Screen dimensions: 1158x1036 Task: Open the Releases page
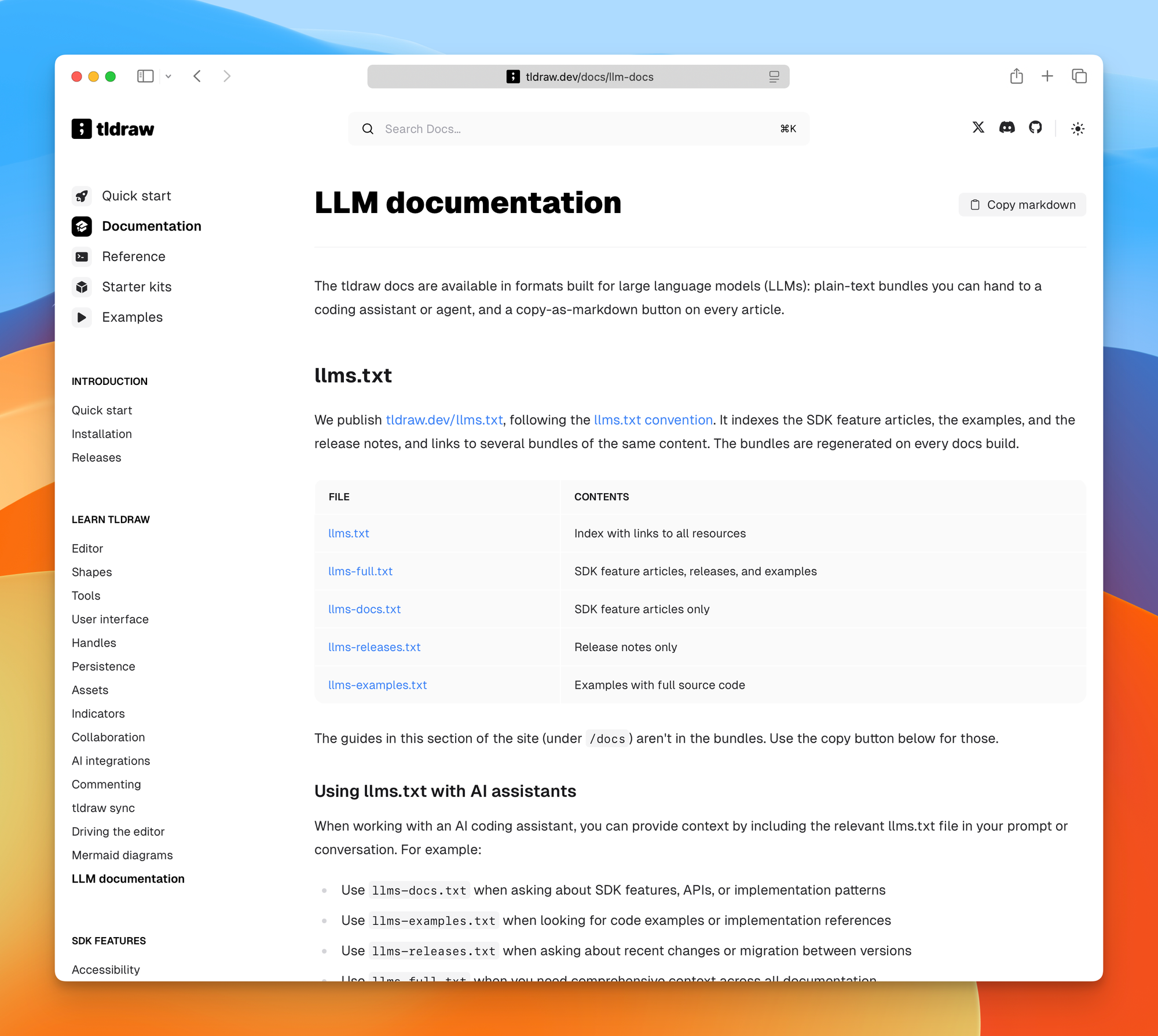click(97, 458)
